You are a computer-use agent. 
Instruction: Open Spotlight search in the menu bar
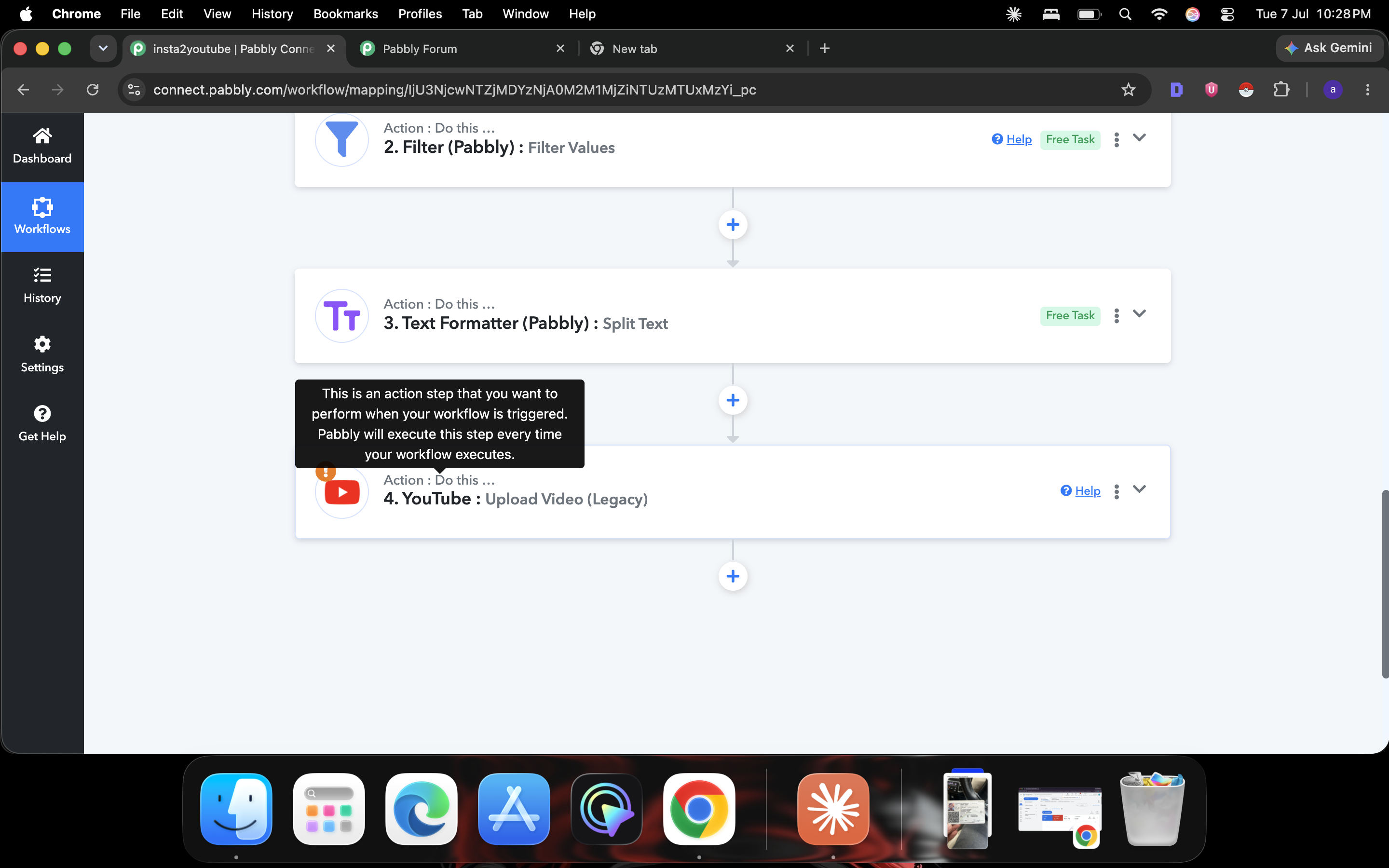tap(1125, 14)
